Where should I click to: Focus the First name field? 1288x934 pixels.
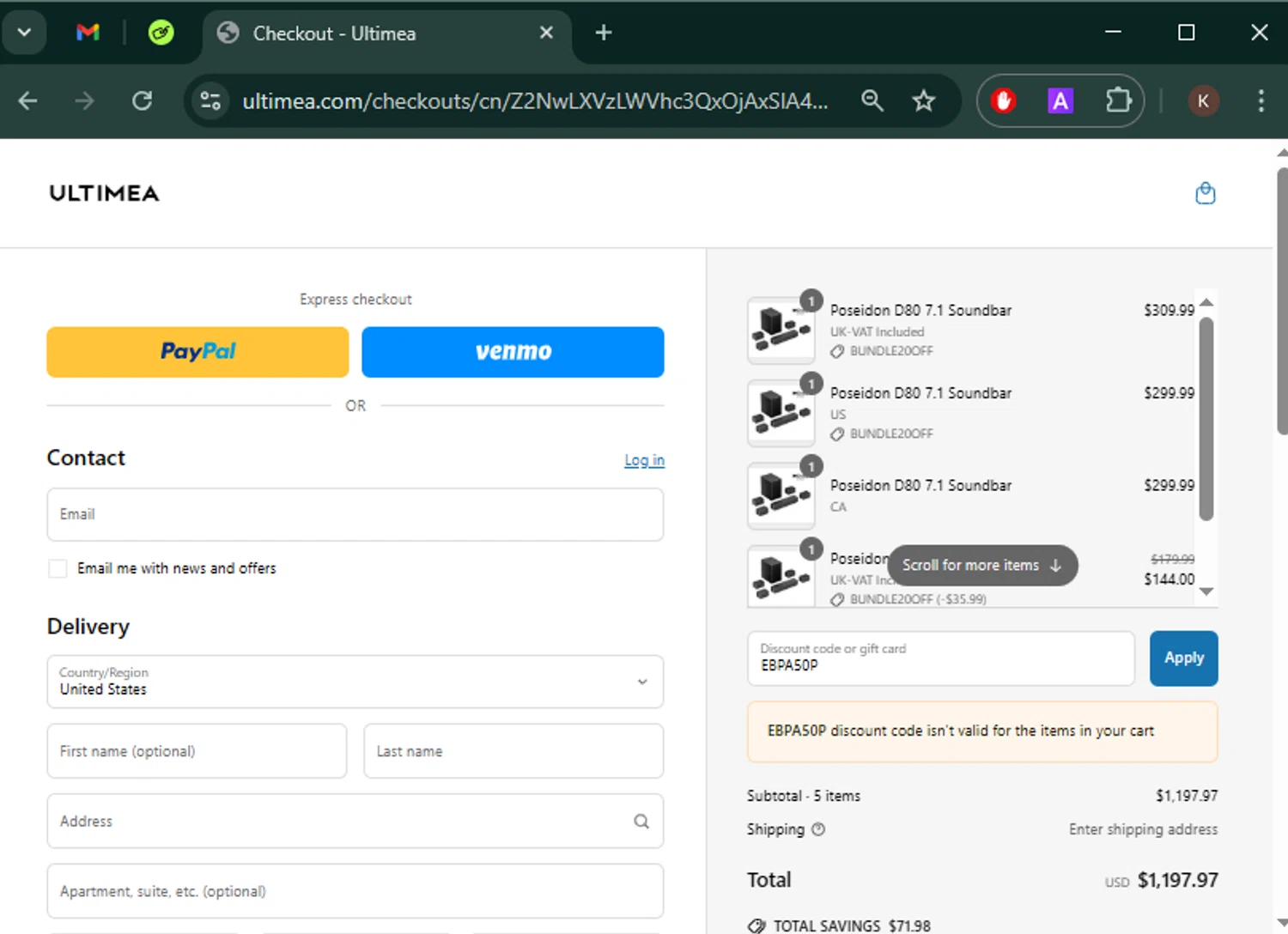tap(197, 751)
